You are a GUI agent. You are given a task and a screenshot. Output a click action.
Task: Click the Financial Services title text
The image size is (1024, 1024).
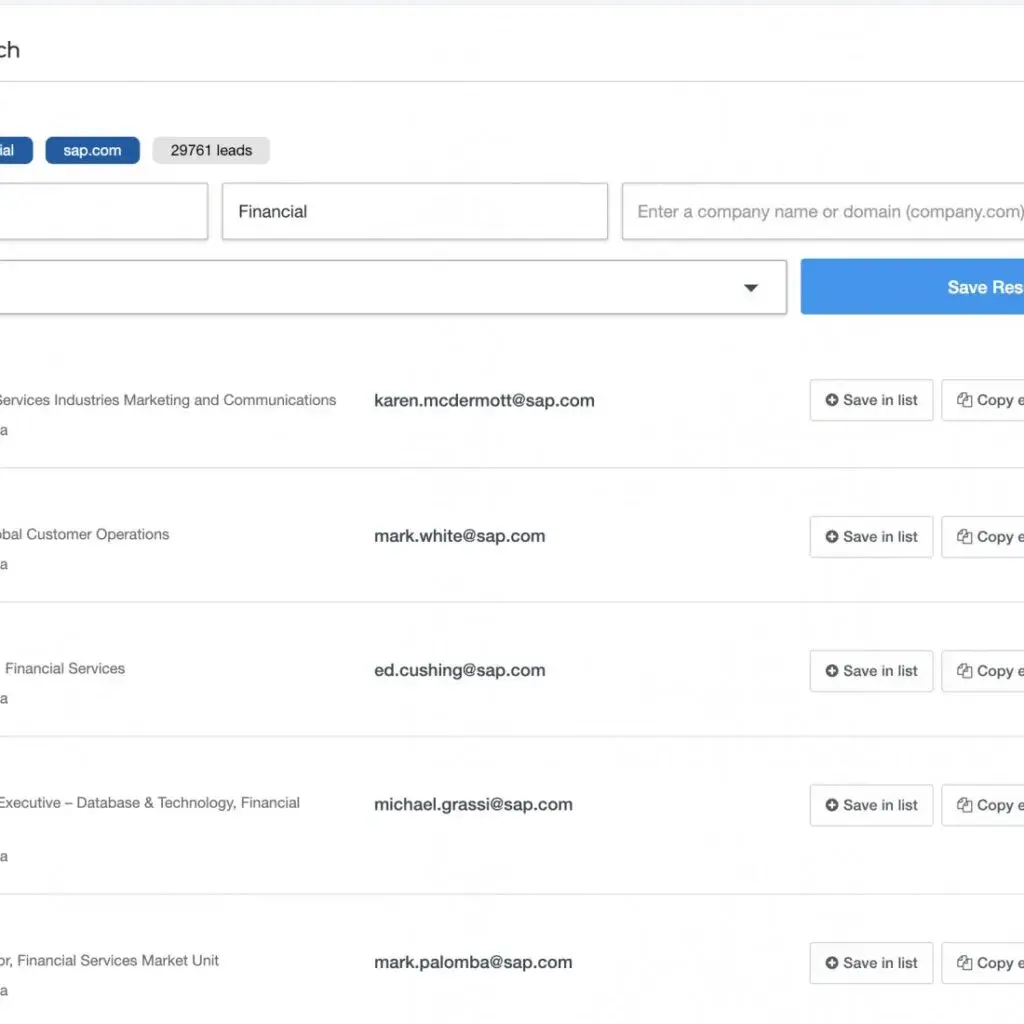[65, 669]
